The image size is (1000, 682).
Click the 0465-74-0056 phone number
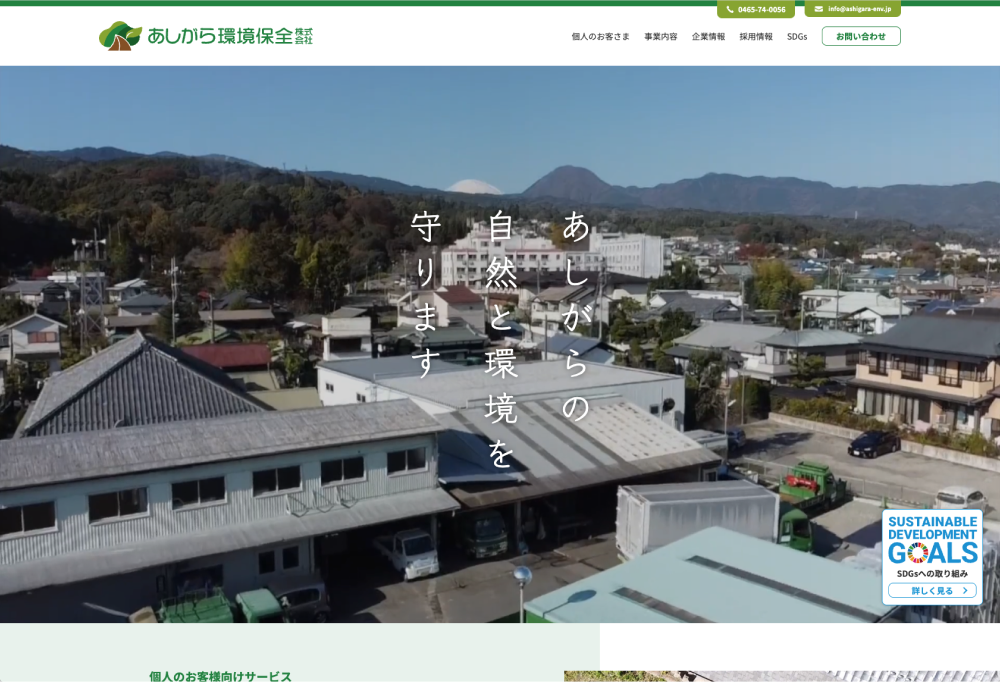point(762,9)
